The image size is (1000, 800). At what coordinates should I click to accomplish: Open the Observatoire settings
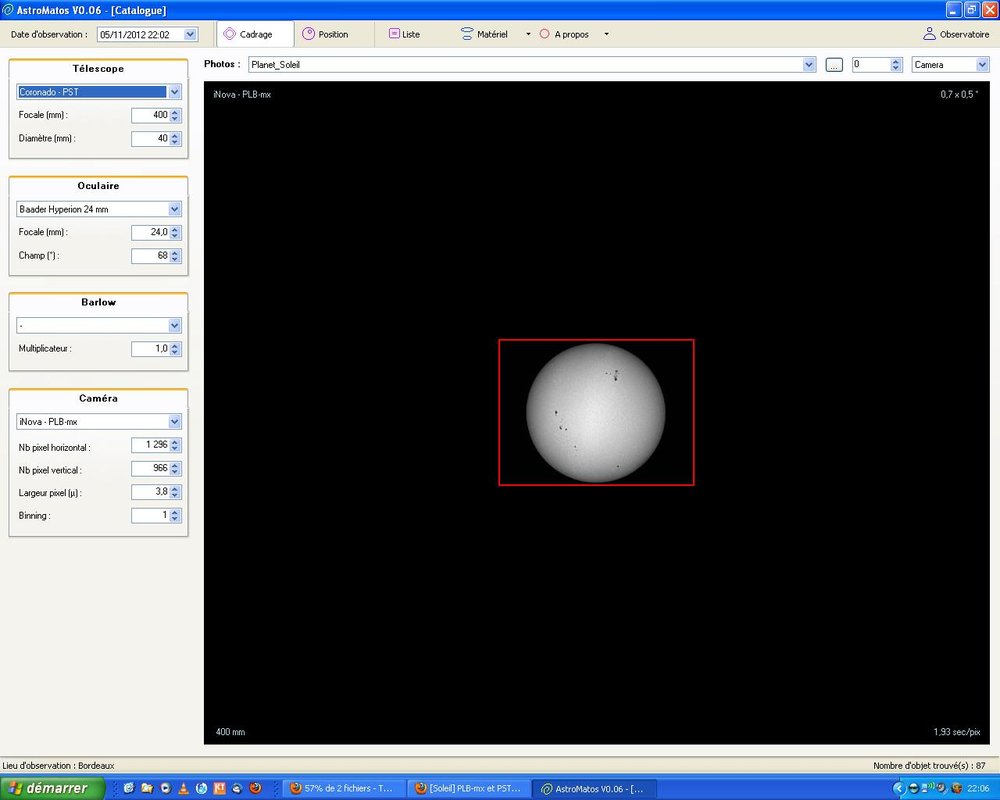pyautogui.click(x=956, y=34)
